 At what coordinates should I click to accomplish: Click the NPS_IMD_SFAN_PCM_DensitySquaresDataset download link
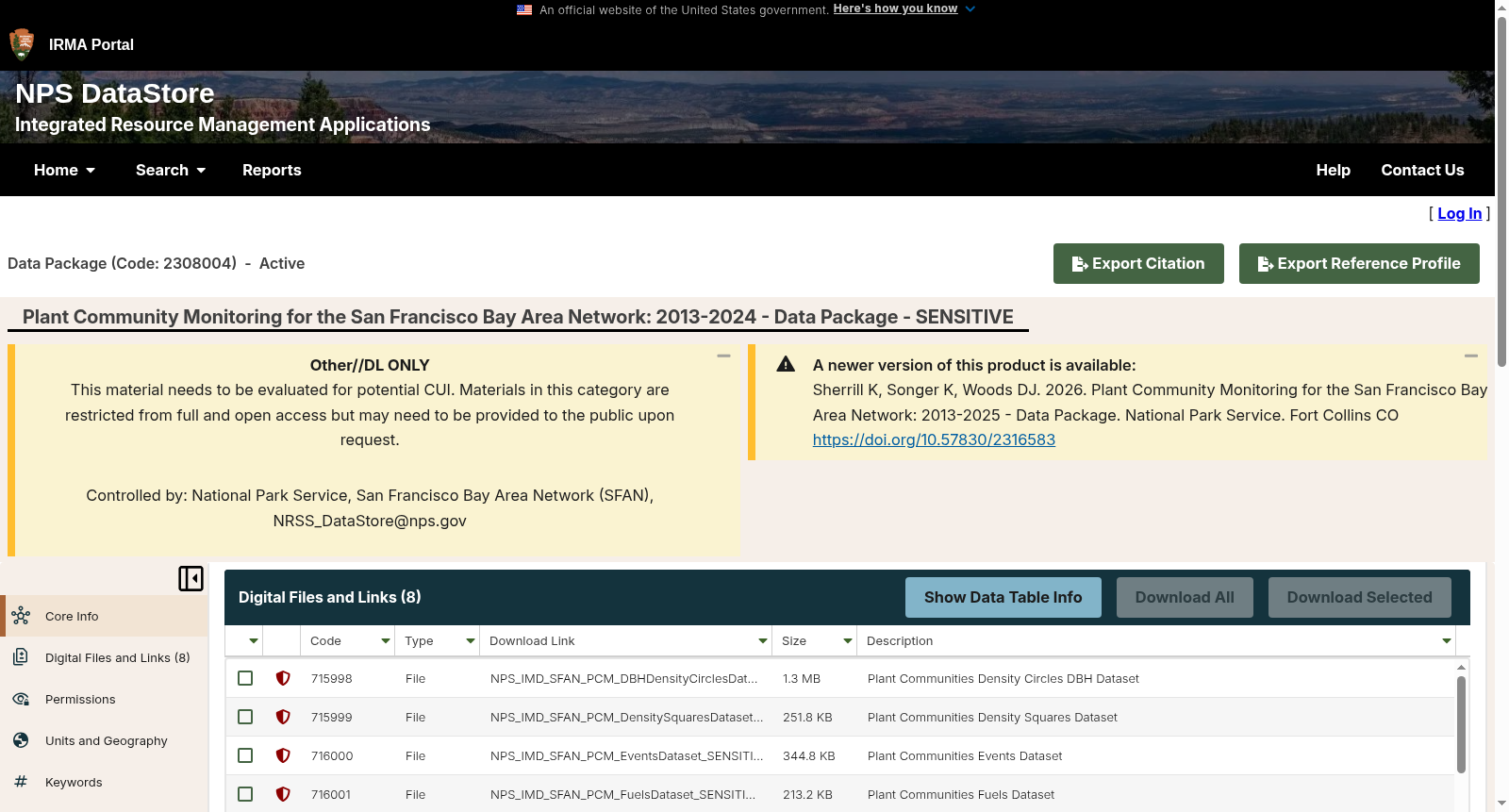pos(627,717)
